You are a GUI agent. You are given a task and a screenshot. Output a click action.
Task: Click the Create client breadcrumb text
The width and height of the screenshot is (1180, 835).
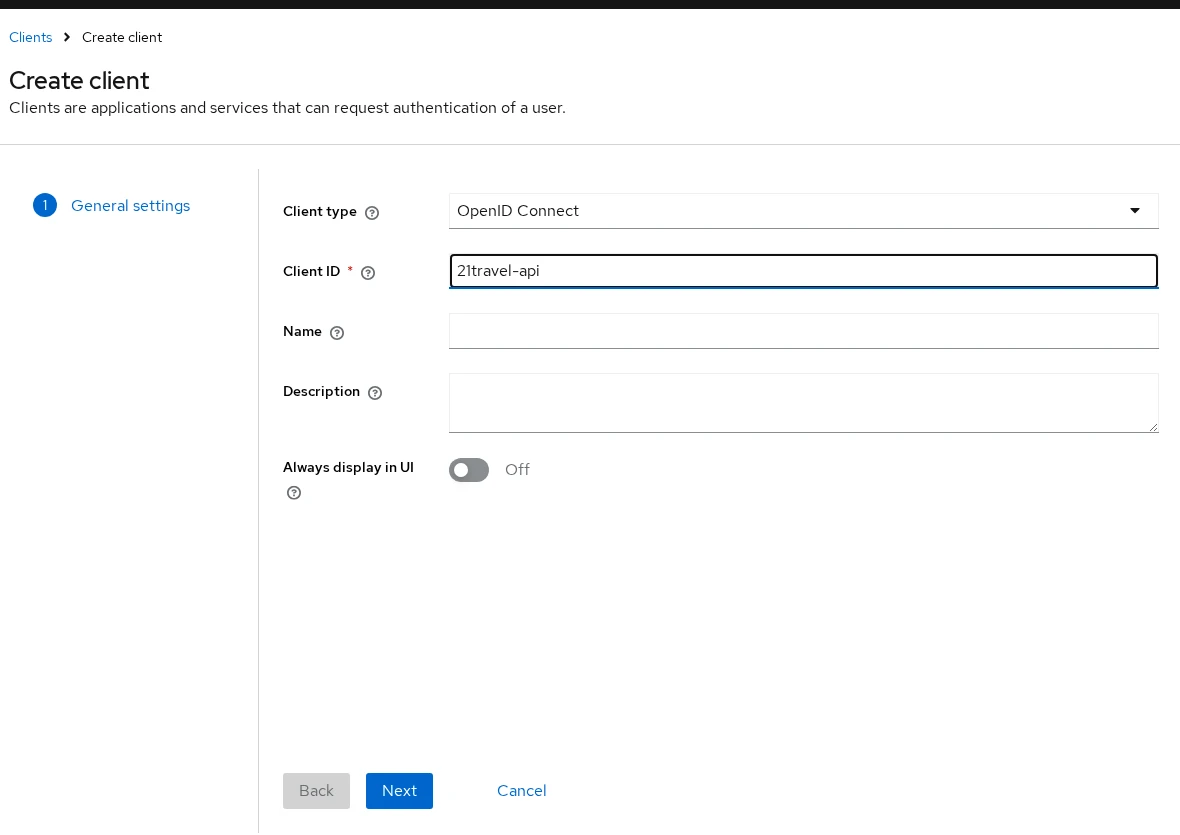(122, 38)
